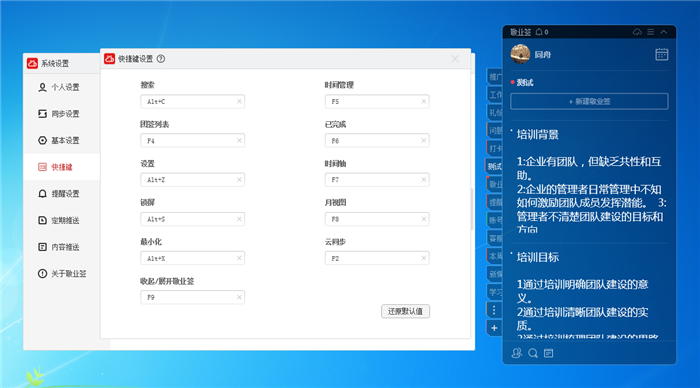Click the 月视图 shortcut field F8
Screen dimensions: 700x388
(x=377, y=219)
